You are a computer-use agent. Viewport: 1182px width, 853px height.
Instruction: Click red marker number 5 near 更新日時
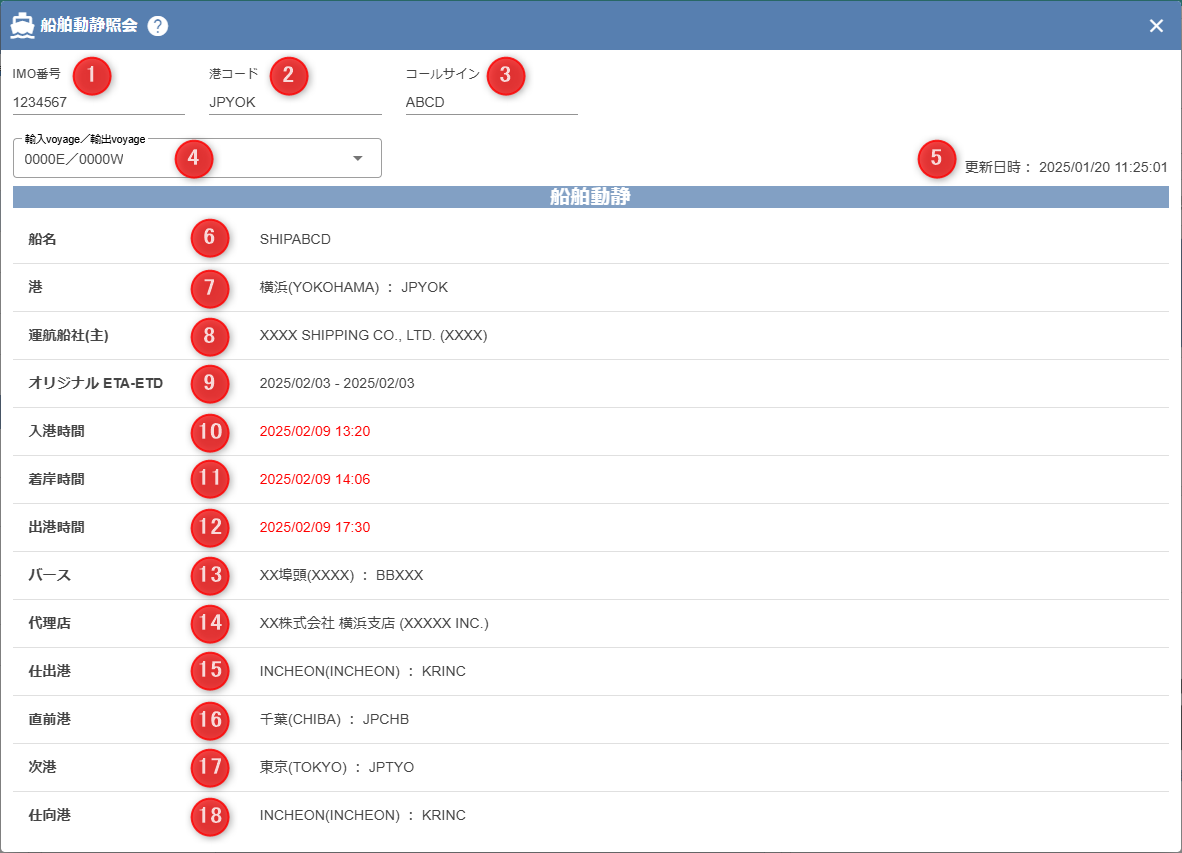[x=936, y=159]
